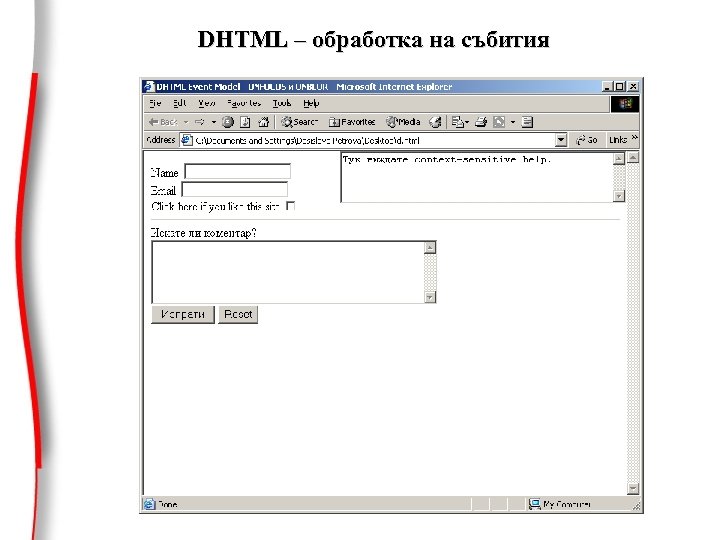720x540 pixels.
Task: Open the Edit menu
Action: 180,103
